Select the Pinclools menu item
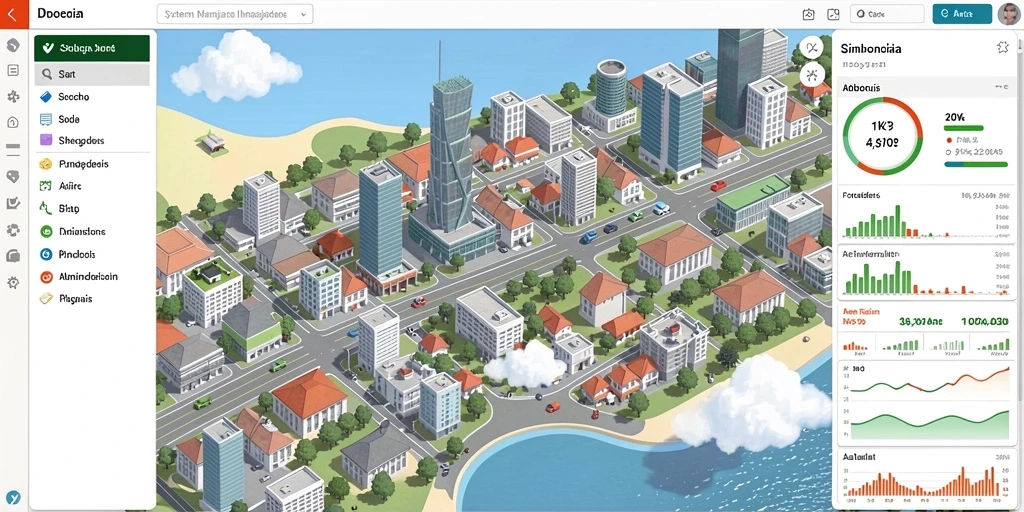Image resolution: width=1024 pixels, height=512 pixels. (x=77, y=254)
